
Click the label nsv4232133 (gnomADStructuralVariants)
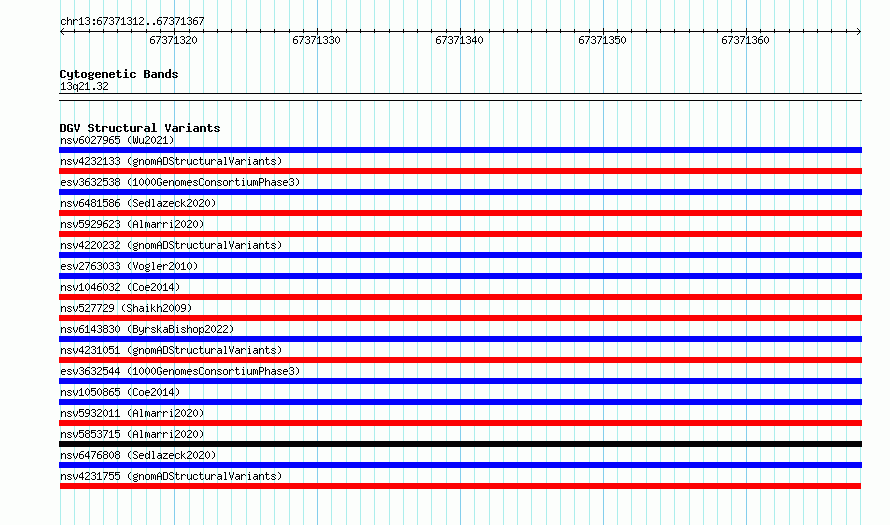tap(171, 161)
